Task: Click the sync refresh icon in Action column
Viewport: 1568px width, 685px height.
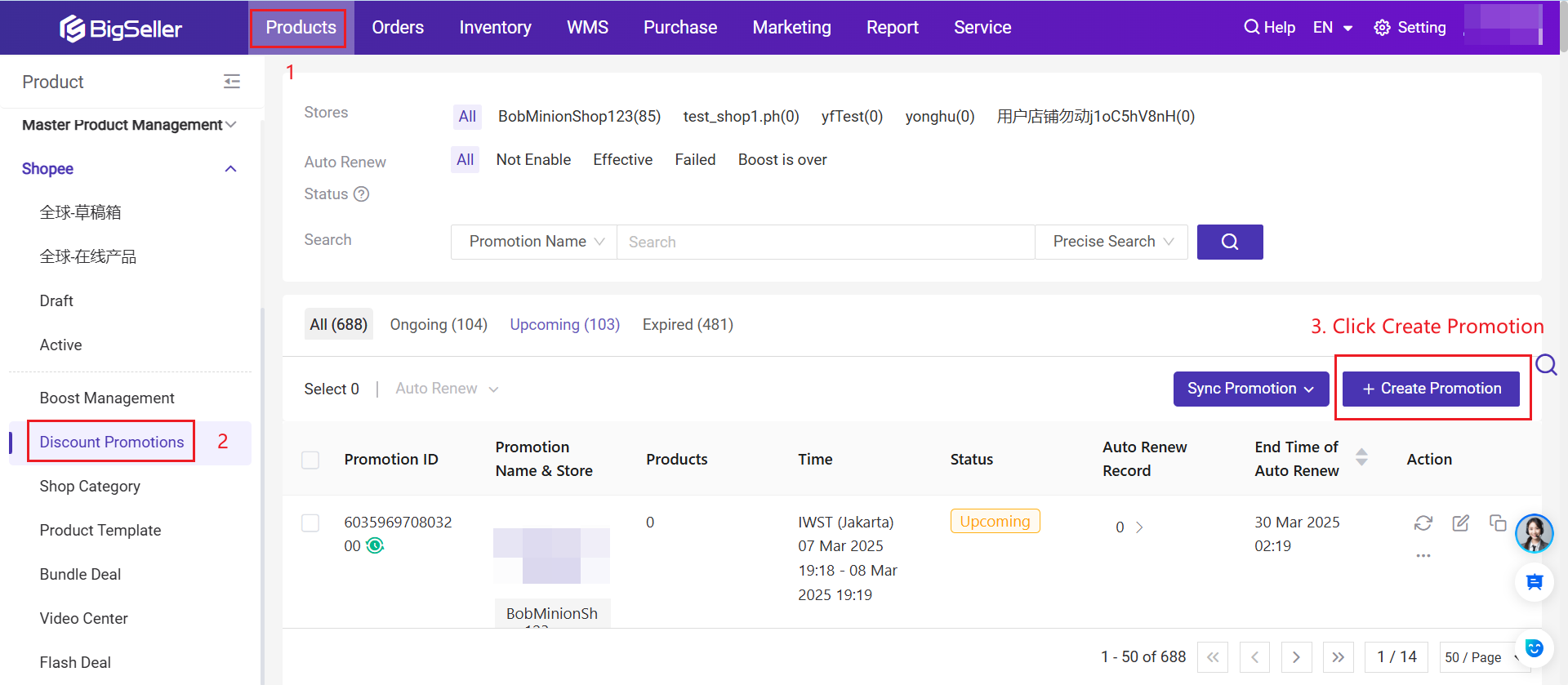Action: point(1423,523)
